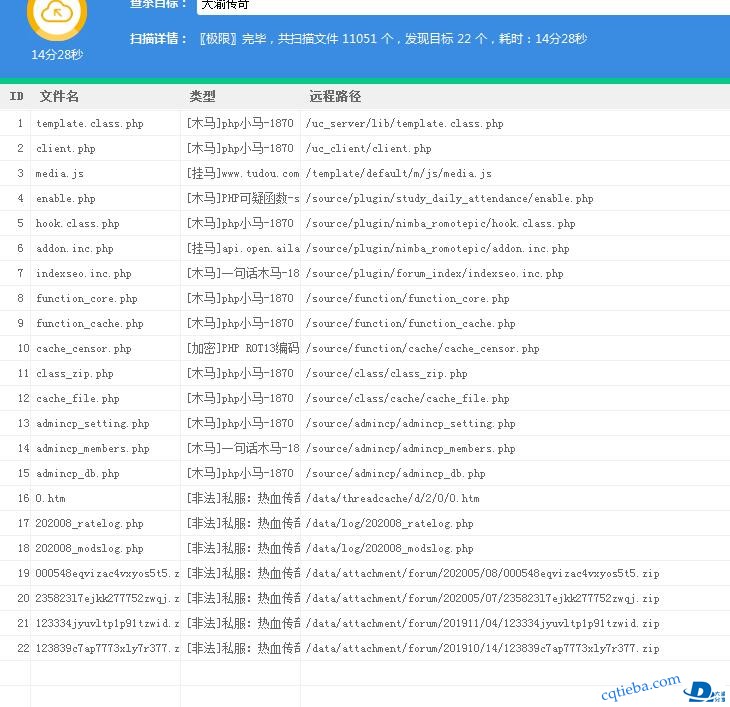Click 扫描详情 summary text in header
This screenshot has height=707, width=730.
(x=358, y=39)
